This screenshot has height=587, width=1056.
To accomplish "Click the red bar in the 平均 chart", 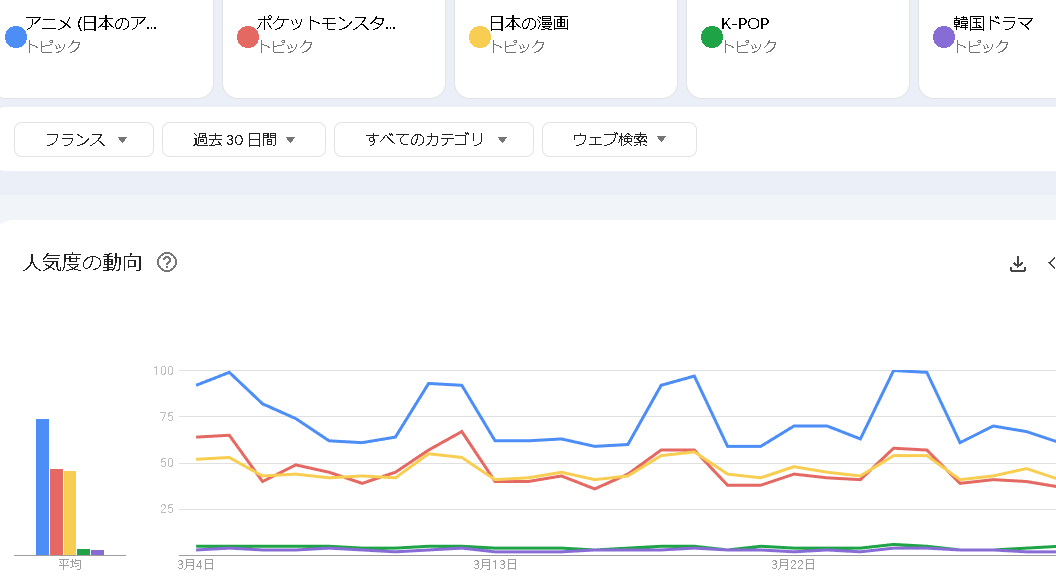I will 57,511.
